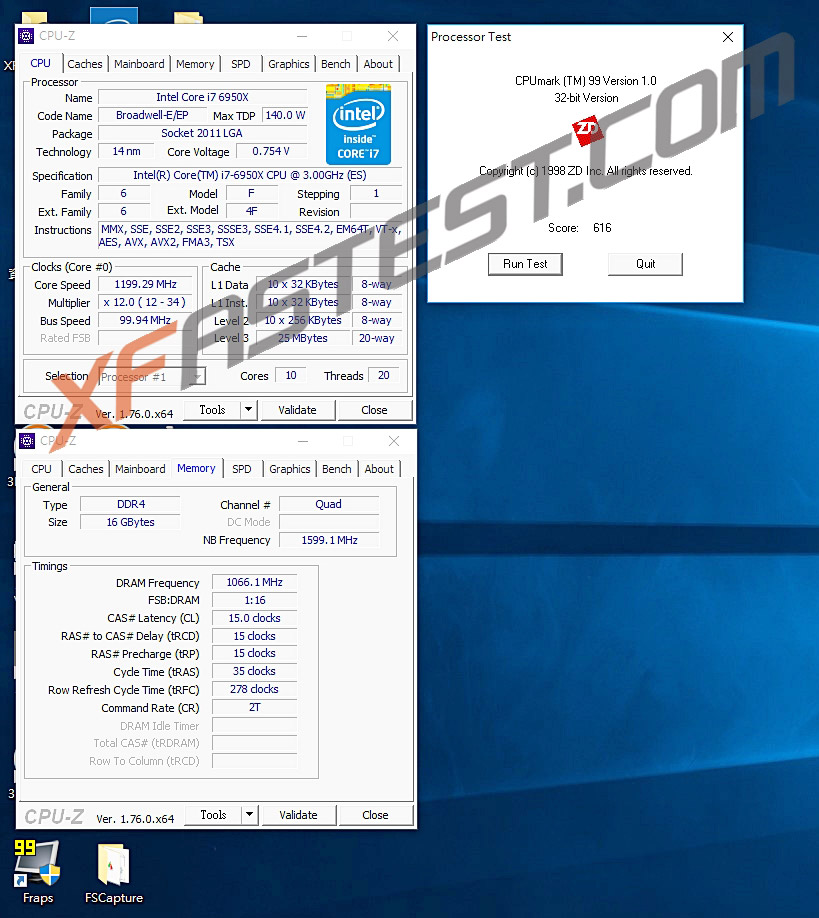Click the tRFC value 278 clocks
Image resolution: width=819 pixels, height=918 pixels.
pos(255,689)
